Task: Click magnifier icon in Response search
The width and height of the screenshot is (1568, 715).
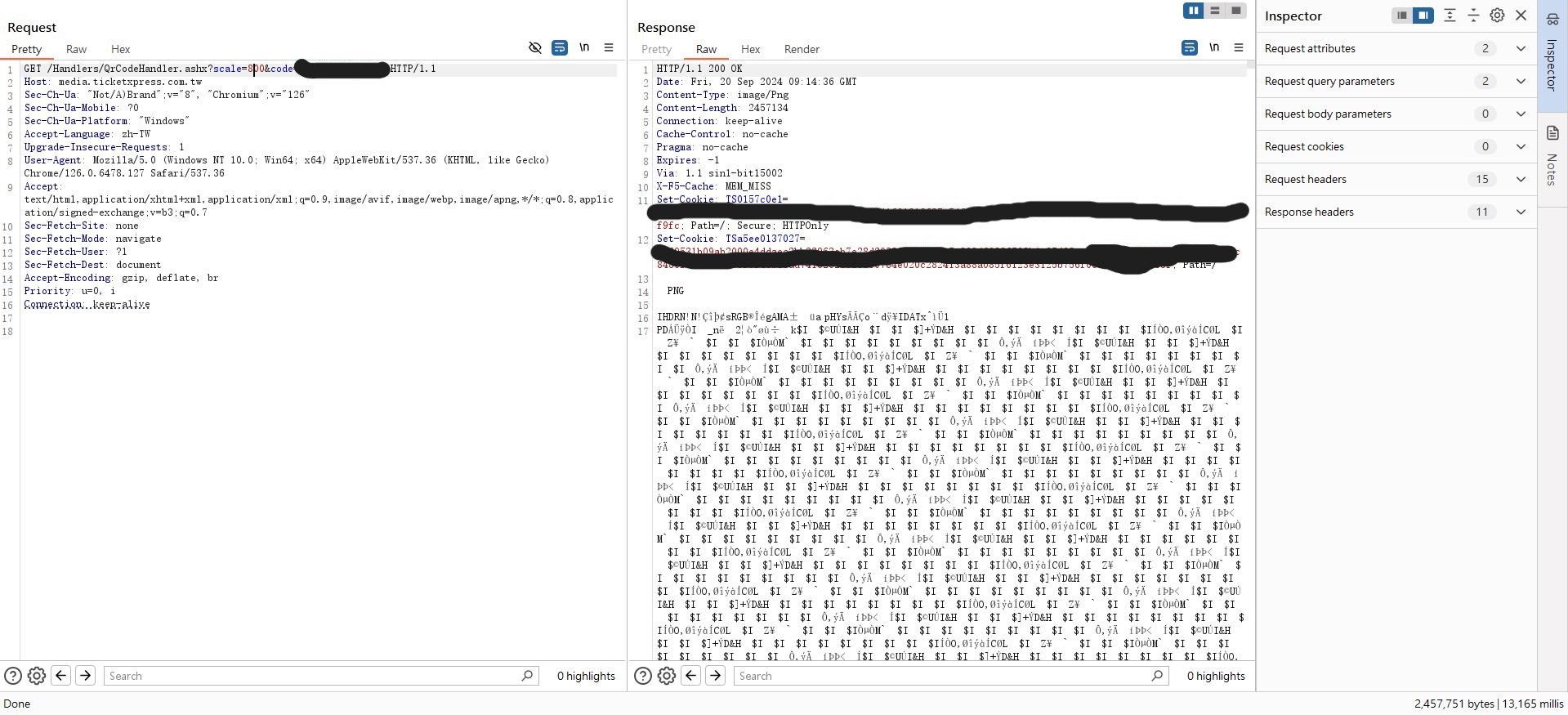Action: click(1157, 676)
